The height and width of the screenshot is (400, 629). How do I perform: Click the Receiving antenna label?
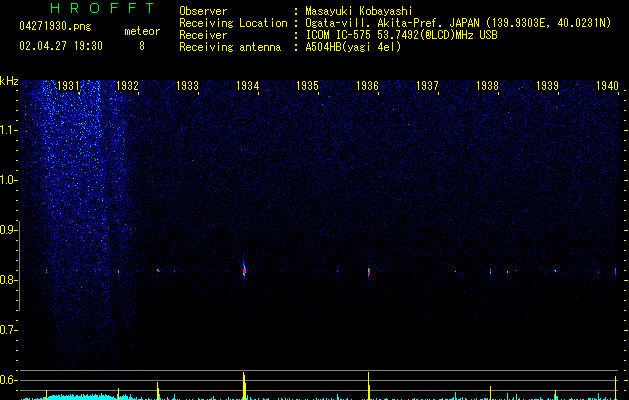tap(230, 47)
